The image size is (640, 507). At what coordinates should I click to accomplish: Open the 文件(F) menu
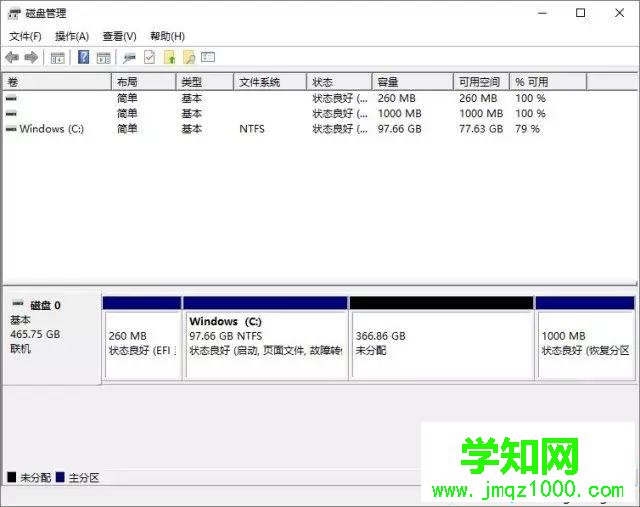point(25,36)
